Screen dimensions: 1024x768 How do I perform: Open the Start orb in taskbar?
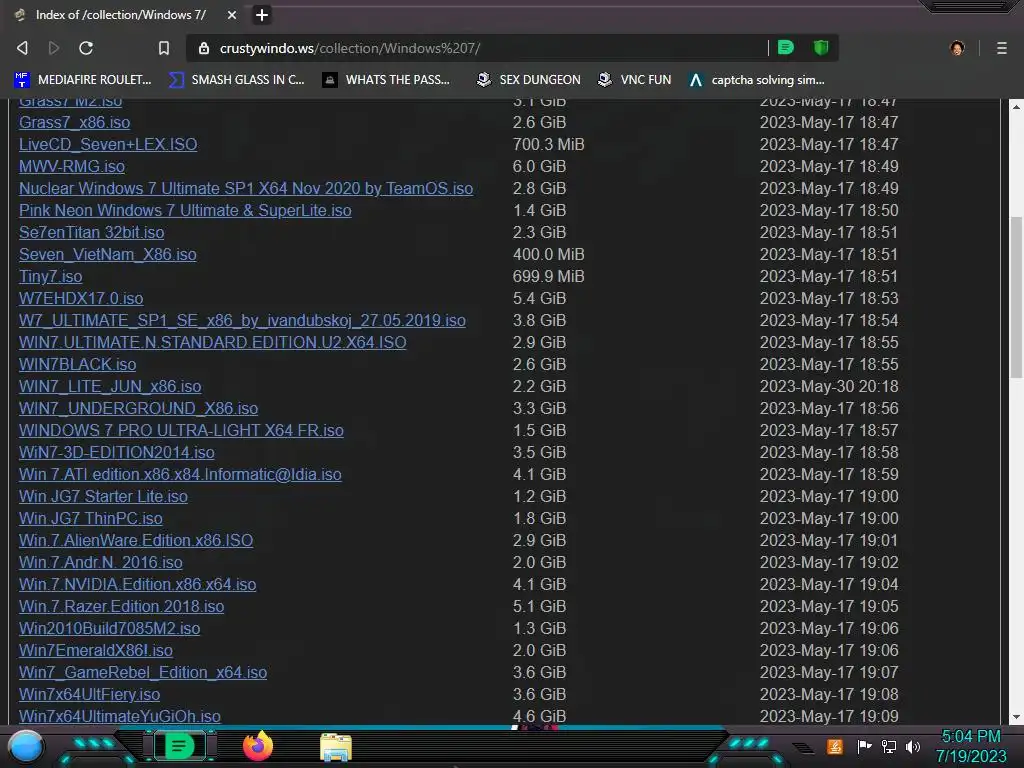(25, 746)
